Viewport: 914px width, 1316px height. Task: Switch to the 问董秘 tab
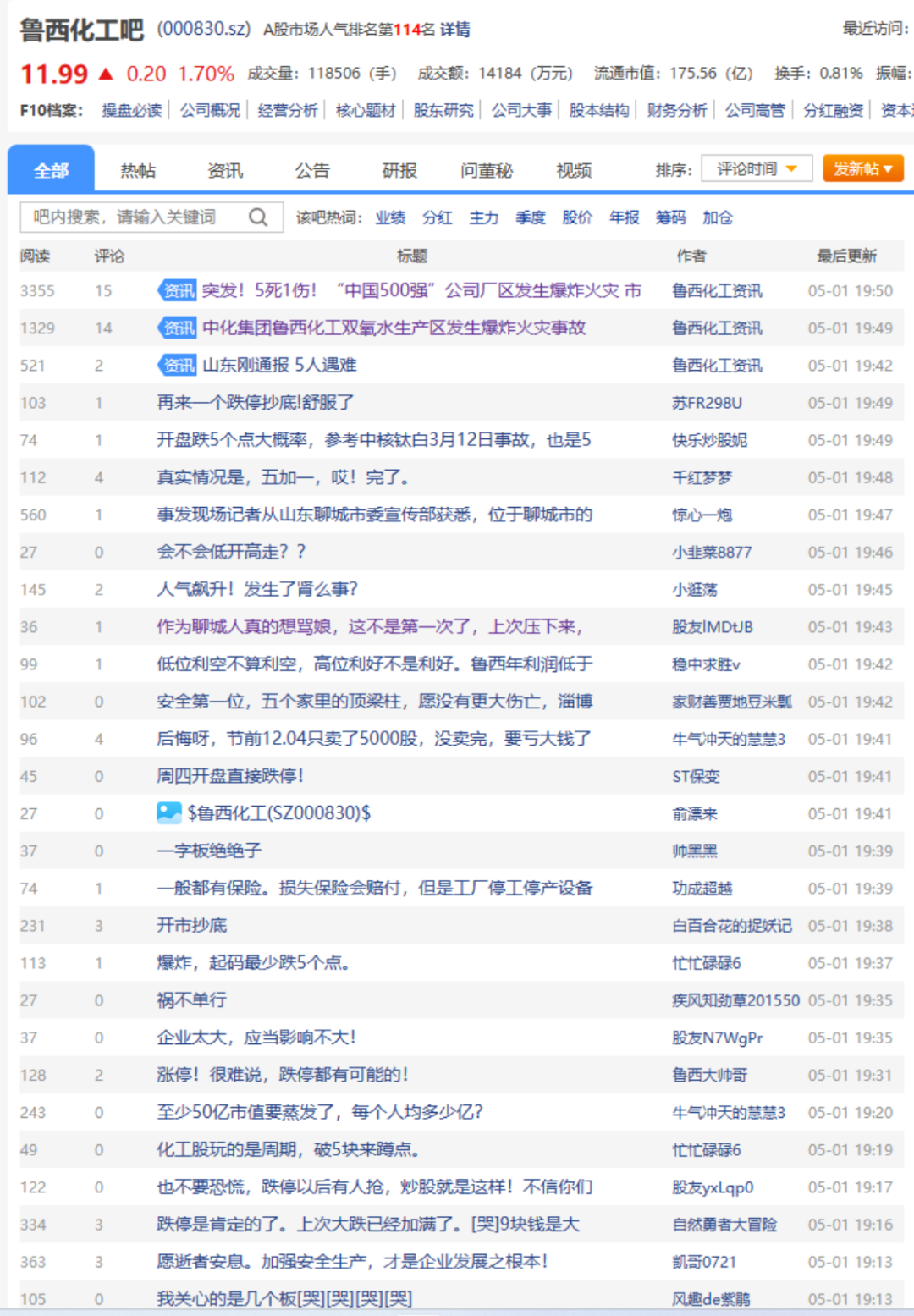[x=487, y=170]
